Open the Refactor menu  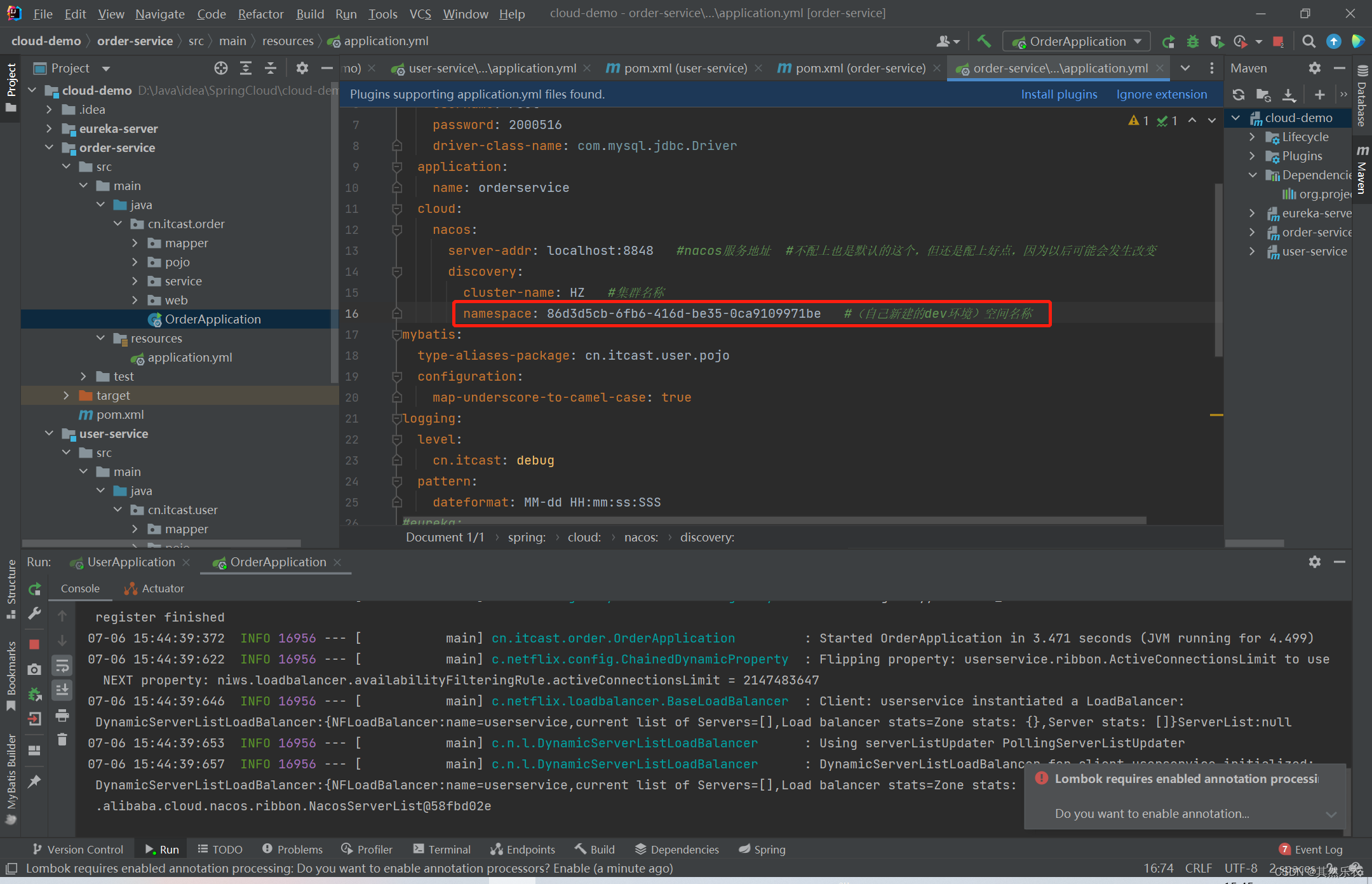coord(260,13)
